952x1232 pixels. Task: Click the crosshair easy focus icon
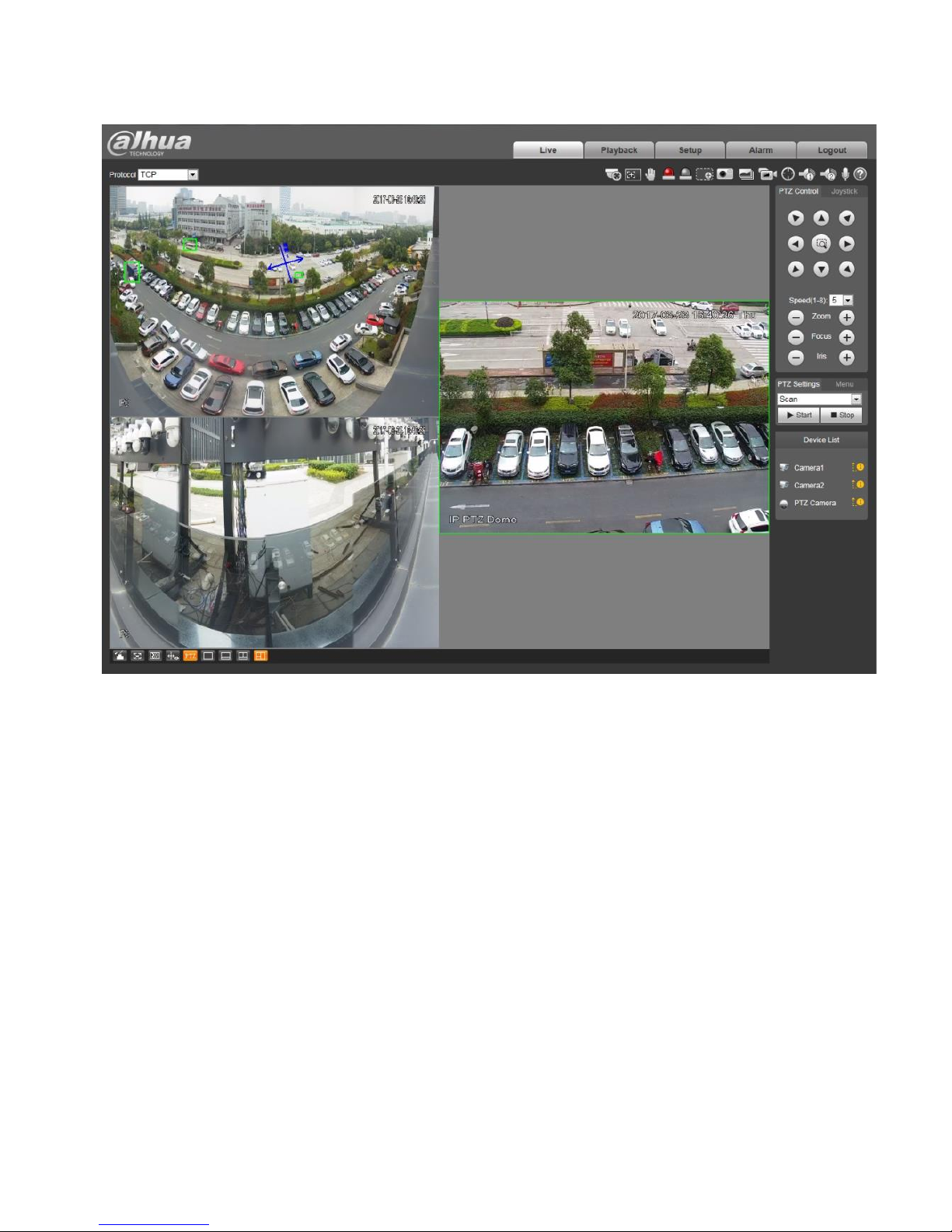tap(788, 175)
